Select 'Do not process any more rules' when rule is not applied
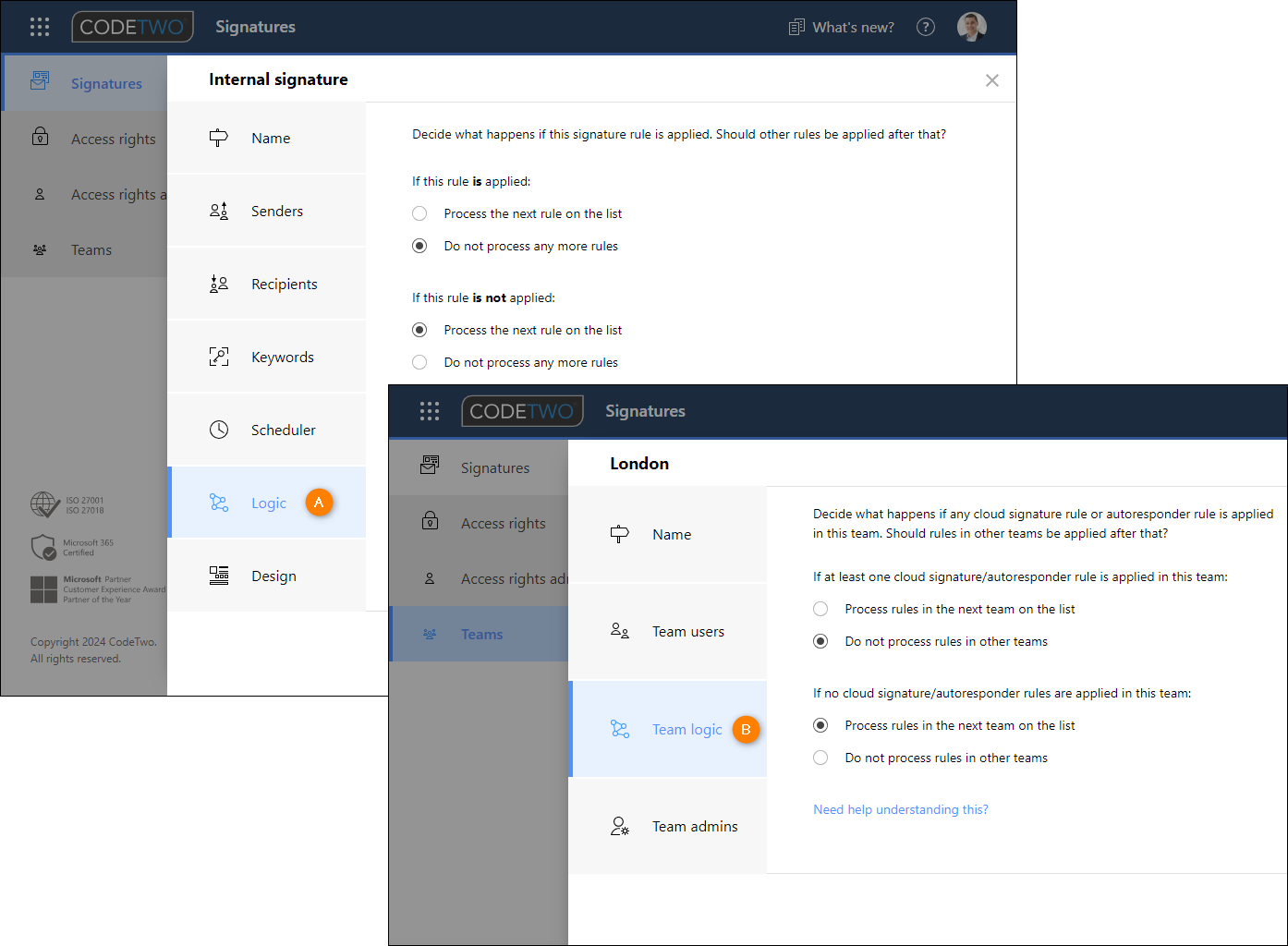This screenshot has width=1288, height=946. (419, 362)
